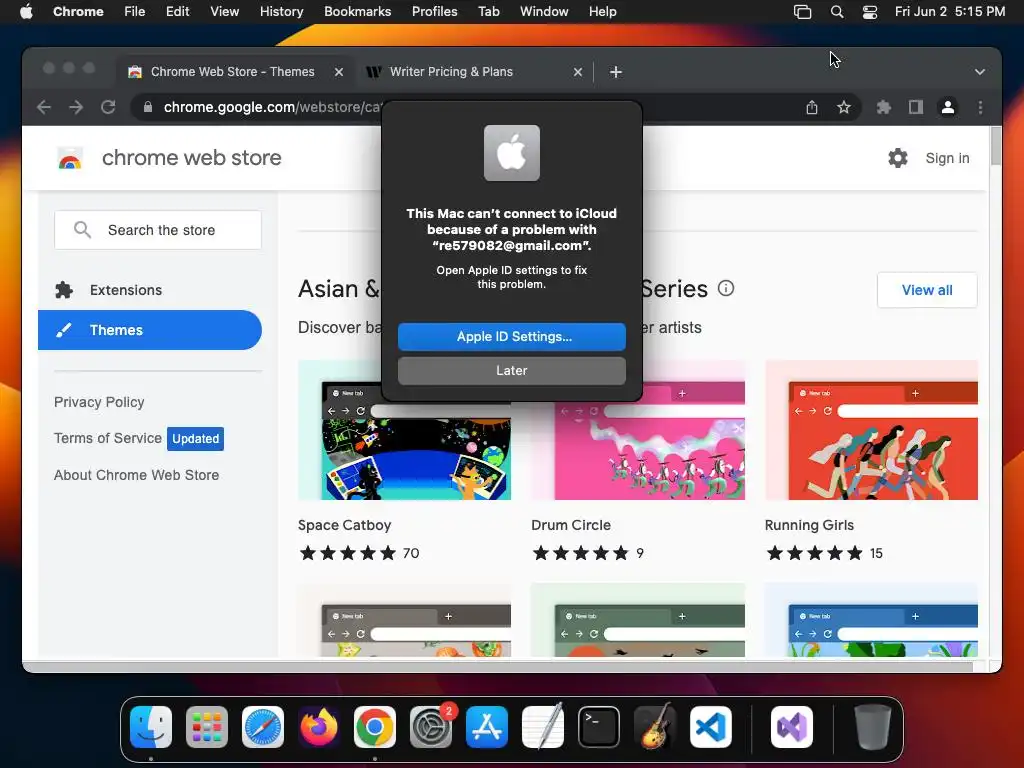Click the View all button
This screenshot has width=1024, height=768.
[x=927, y=290]
